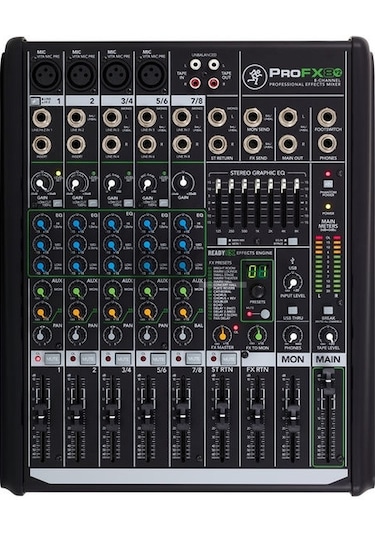This screenshot has width=375, height=535.
Task: Select the channel 3/4 XLR mic input
Action: (116, 75)
